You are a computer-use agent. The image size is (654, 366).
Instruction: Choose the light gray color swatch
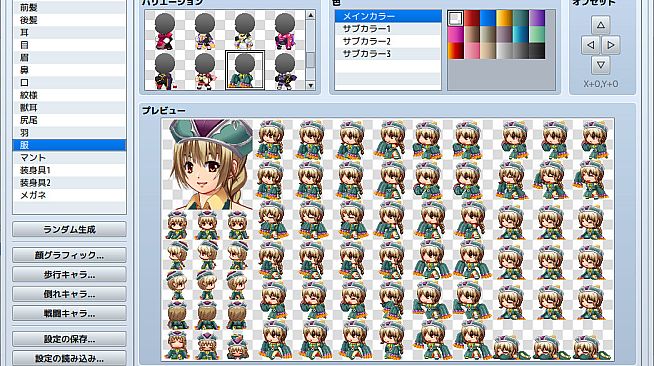pyautogui.click(x=504, y=51)
